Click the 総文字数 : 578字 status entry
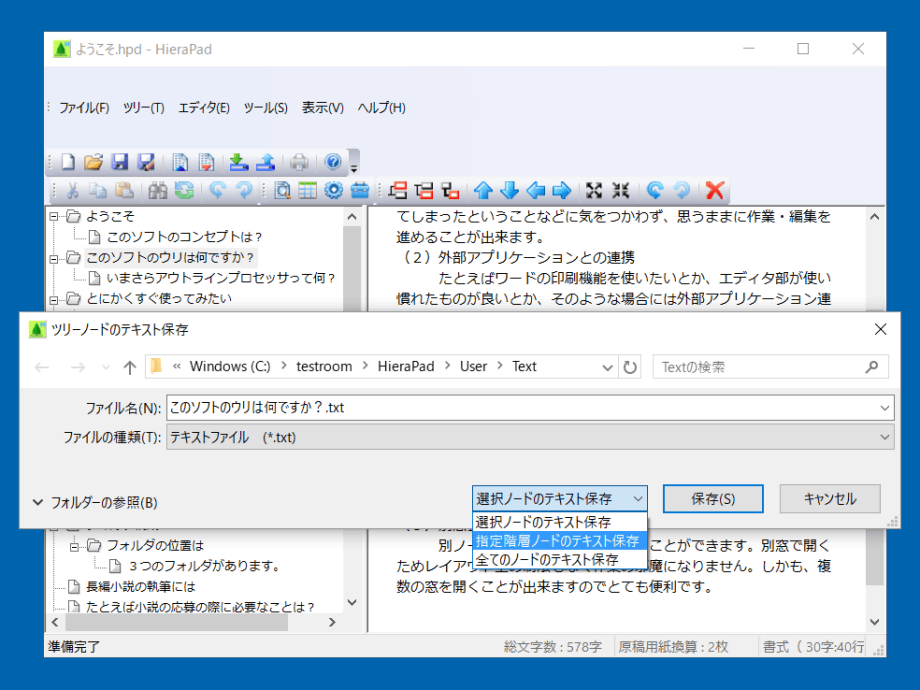 [552, 647]
